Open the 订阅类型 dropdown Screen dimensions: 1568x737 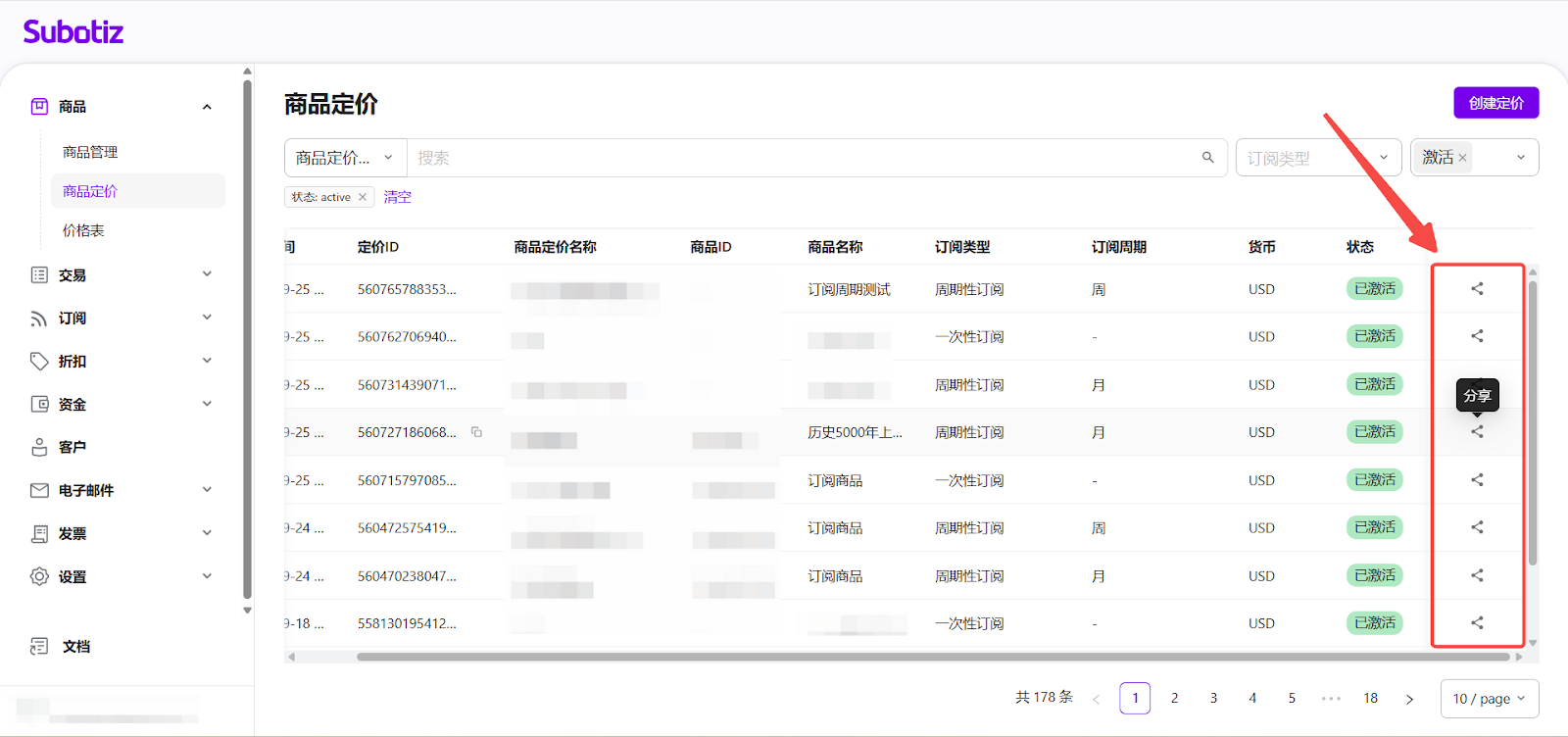coord(1317,158)
